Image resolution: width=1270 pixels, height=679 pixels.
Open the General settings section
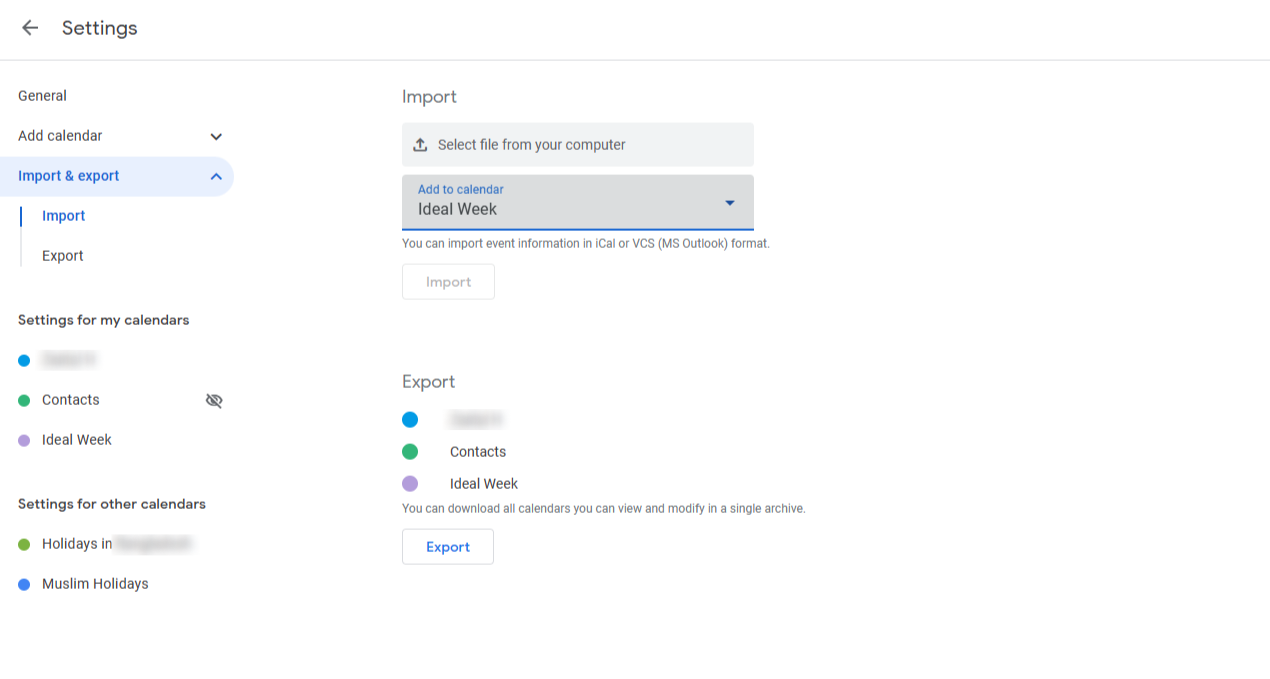42,96
